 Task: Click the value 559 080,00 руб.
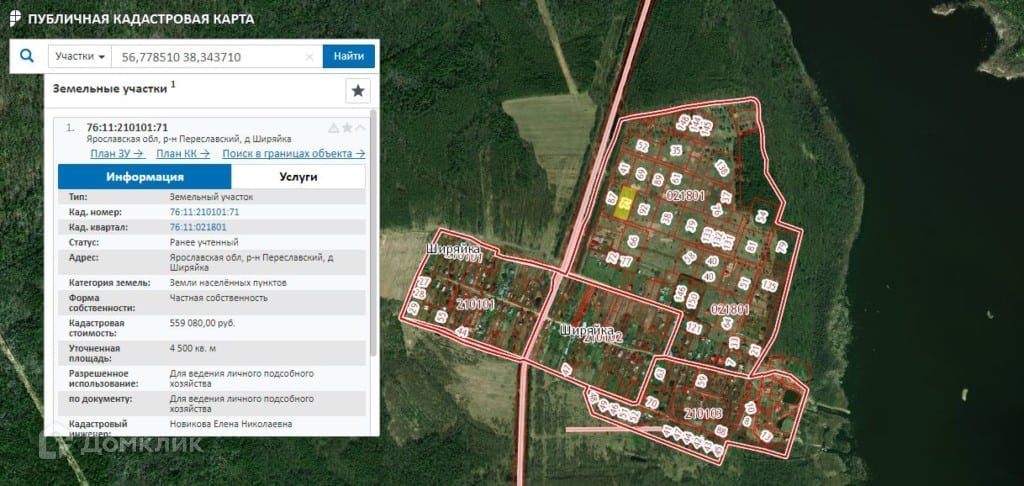point(202,323)
